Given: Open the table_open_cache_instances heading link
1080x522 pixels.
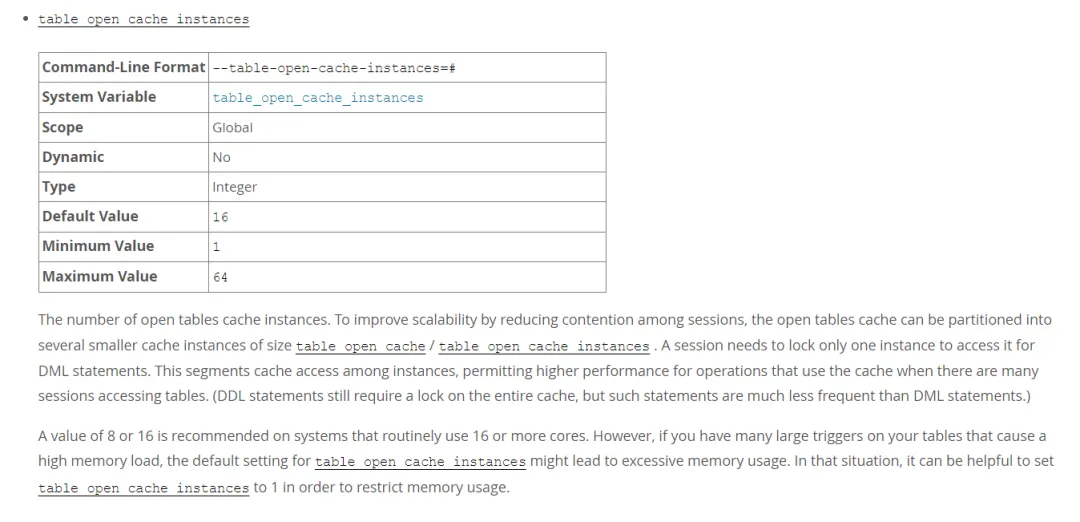Looking at the screenshot, I should pos(143,19).
